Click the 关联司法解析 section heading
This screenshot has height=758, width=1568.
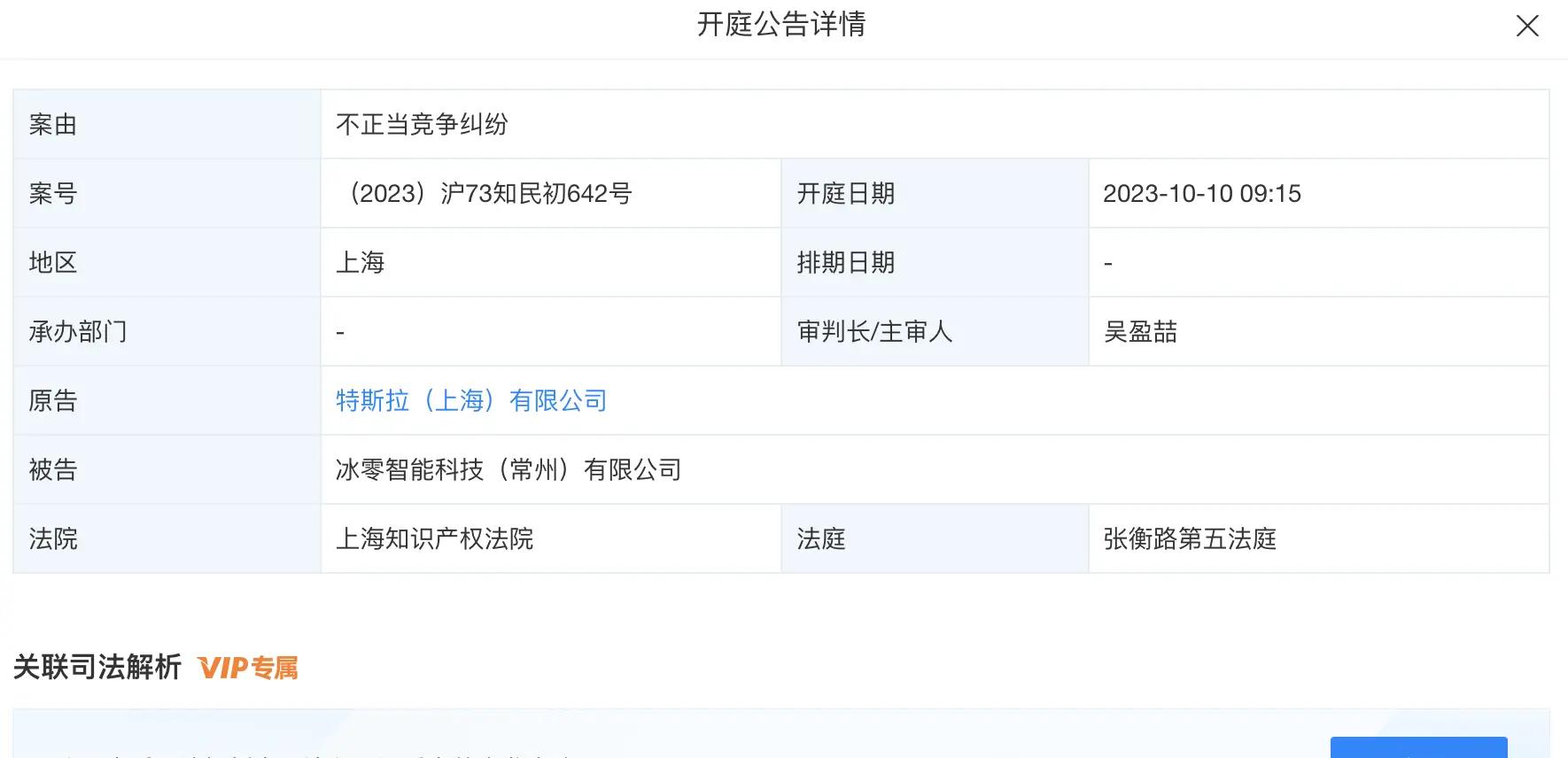(x=97, y=667)
